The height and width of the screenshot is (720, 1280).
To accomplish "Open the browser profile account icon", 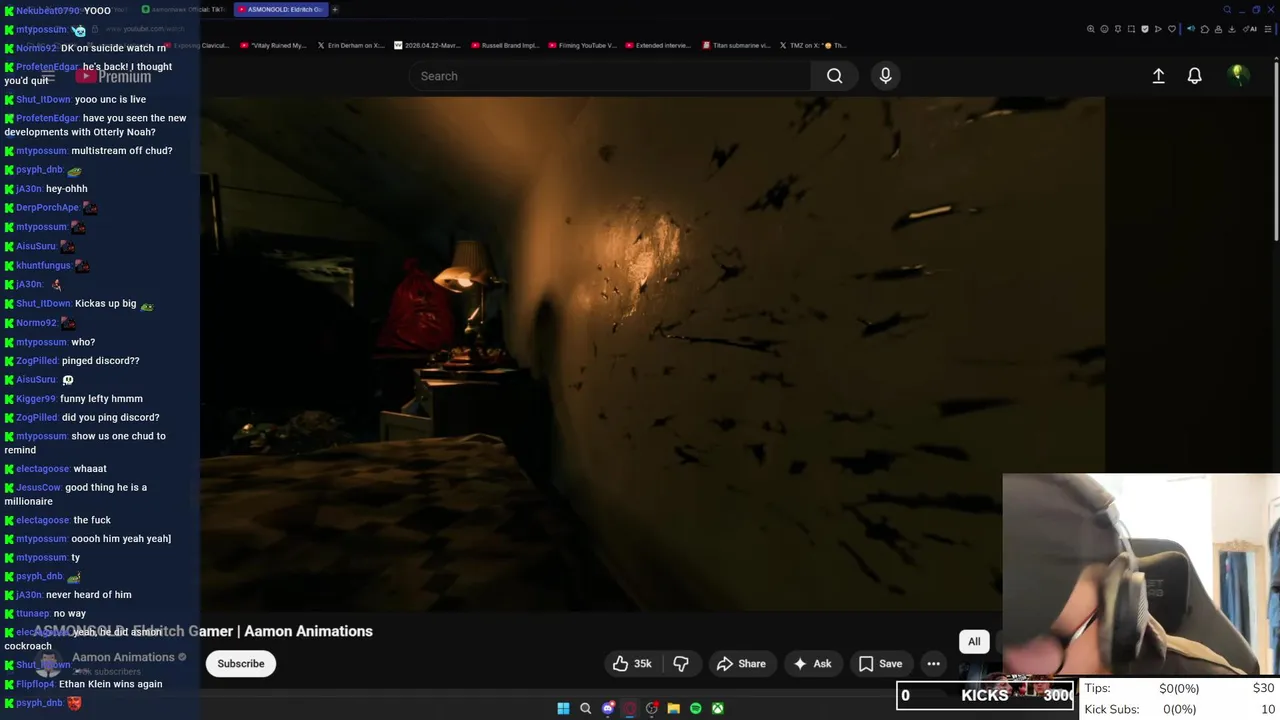I will click(1218, 29).
